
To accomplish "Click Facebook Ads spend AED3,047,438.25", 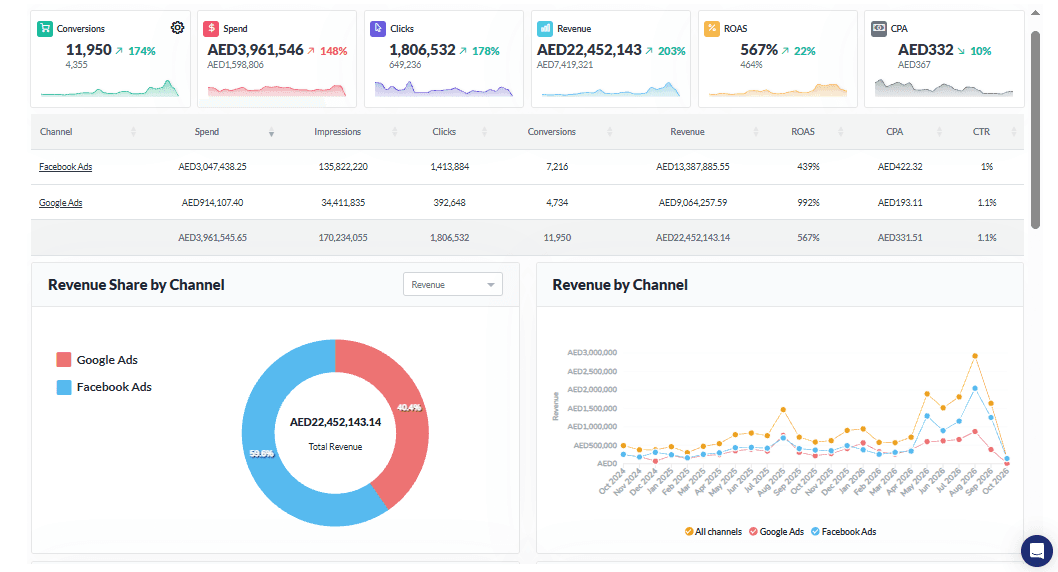I will [x=213, y=167].
